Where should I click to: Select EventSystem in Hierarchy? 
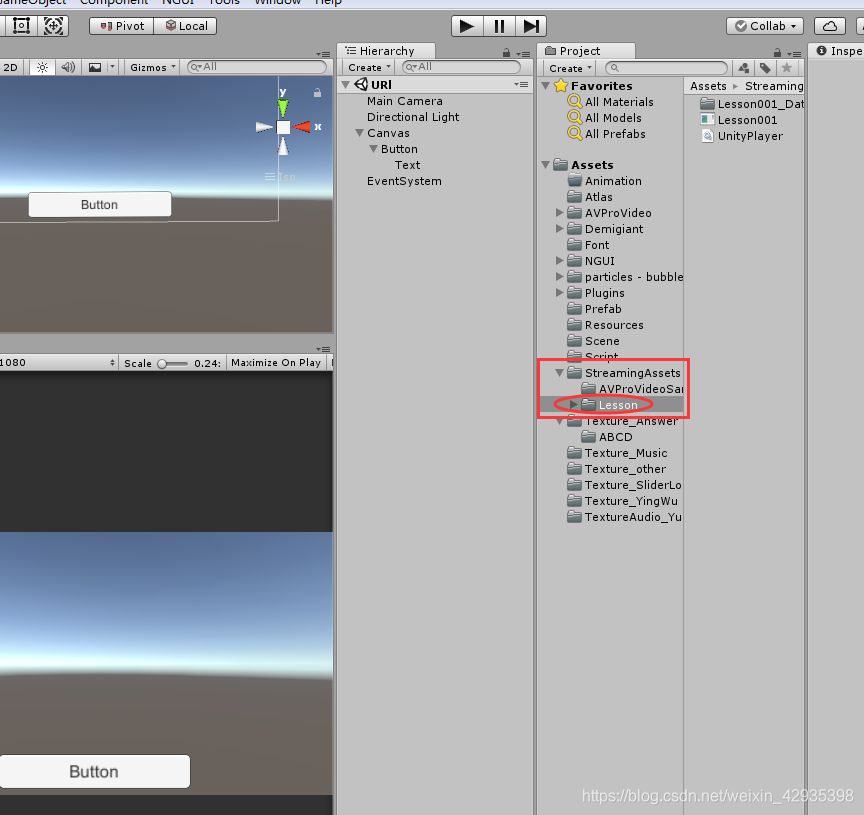click(404, 181)
